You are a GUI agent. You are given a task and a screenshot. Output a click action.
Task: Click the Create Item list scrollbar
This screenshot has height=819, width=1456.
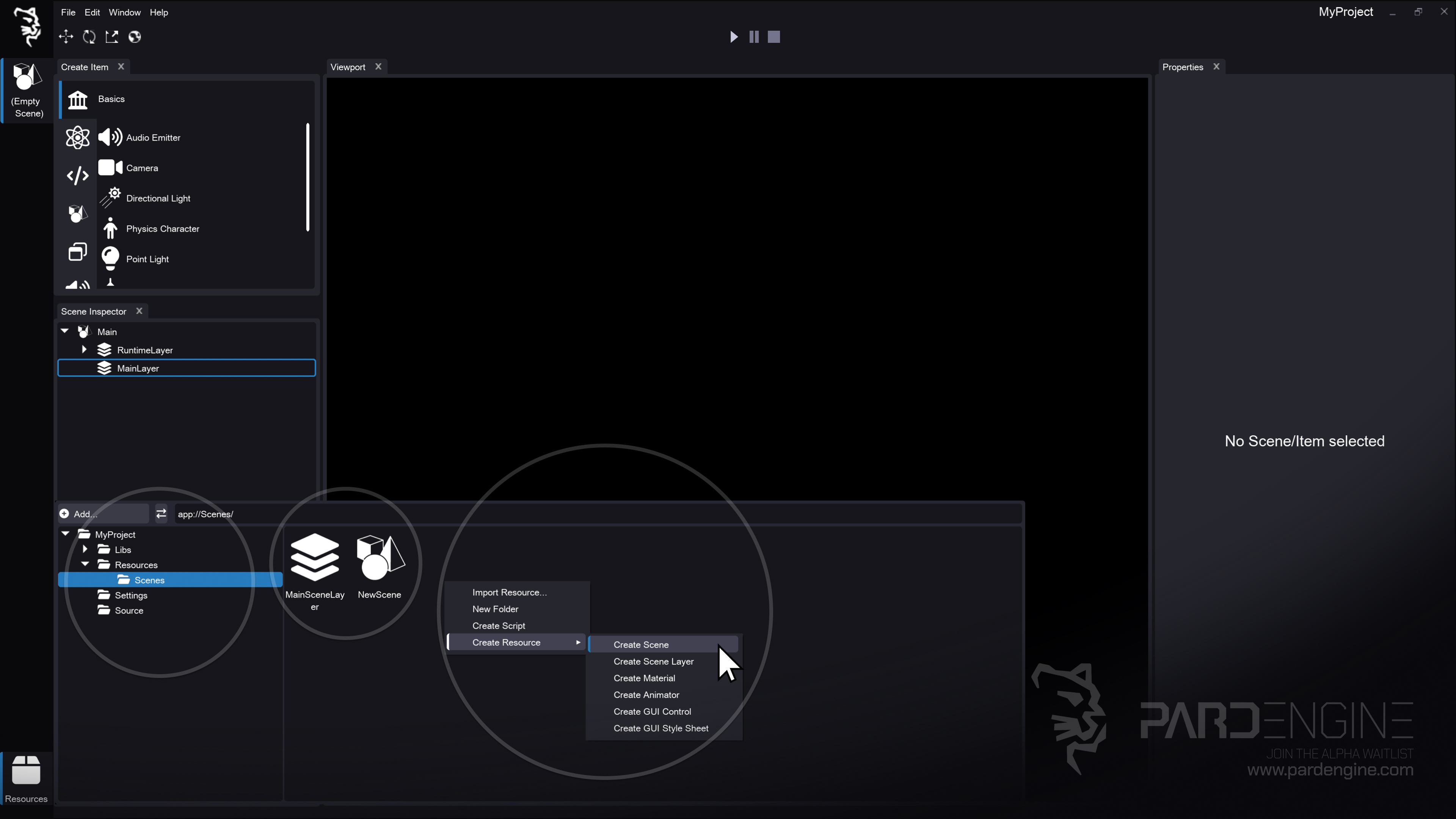point(308,177)
